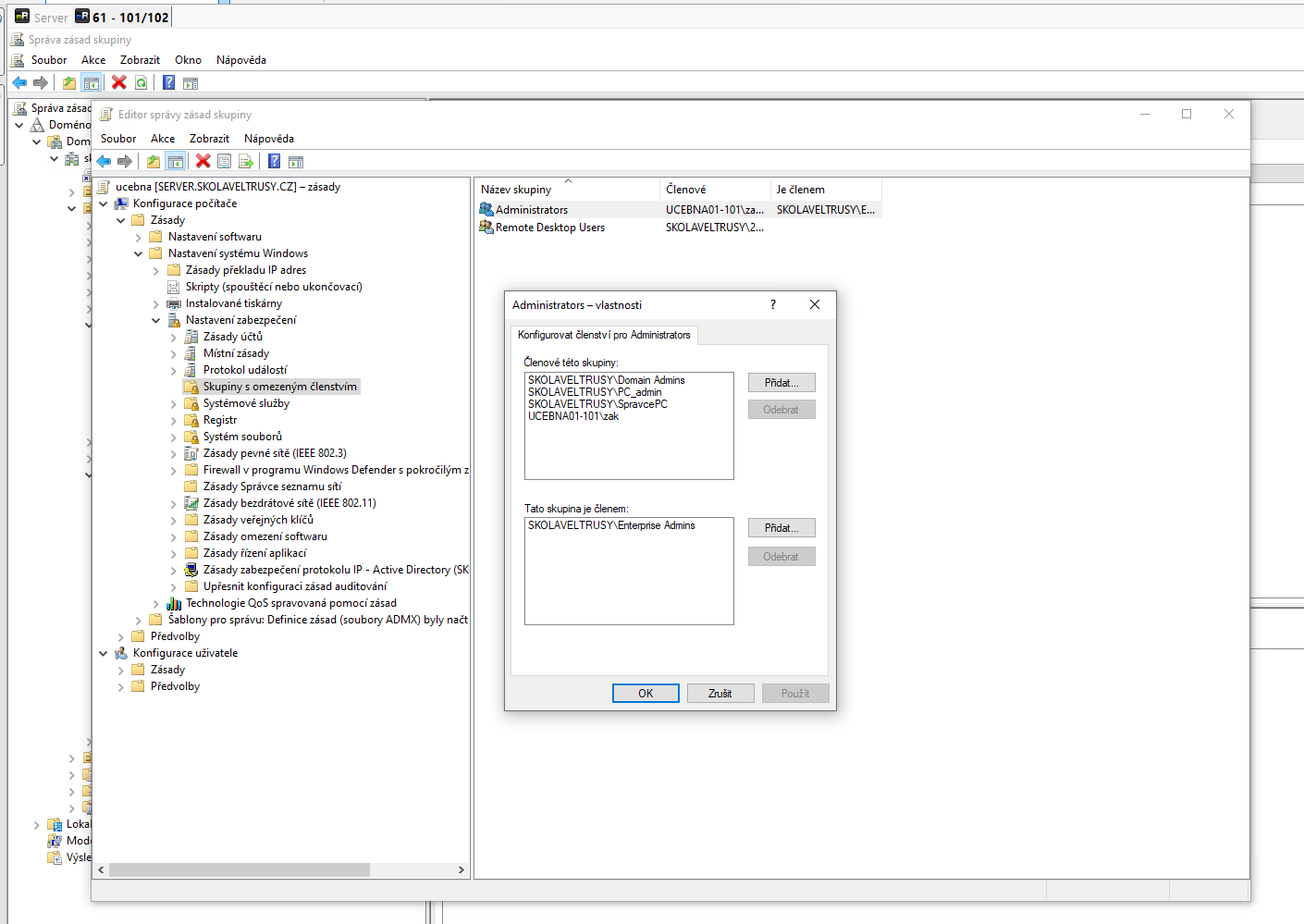1304x924 pixels.
Task: Open Properties from the Editor toolbar icon
Action: (x=225, y=162)
